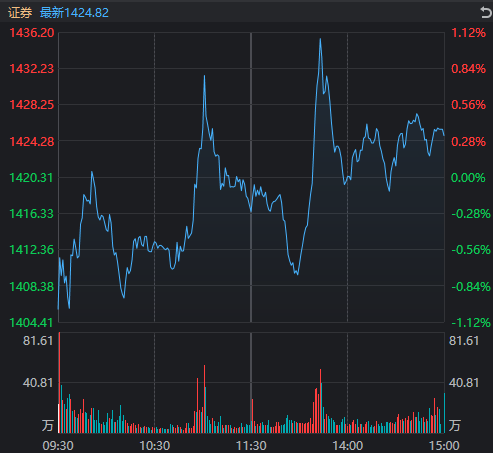493x453 pixels.
Task: Click the 证券 title label
Action: point(20,13)
